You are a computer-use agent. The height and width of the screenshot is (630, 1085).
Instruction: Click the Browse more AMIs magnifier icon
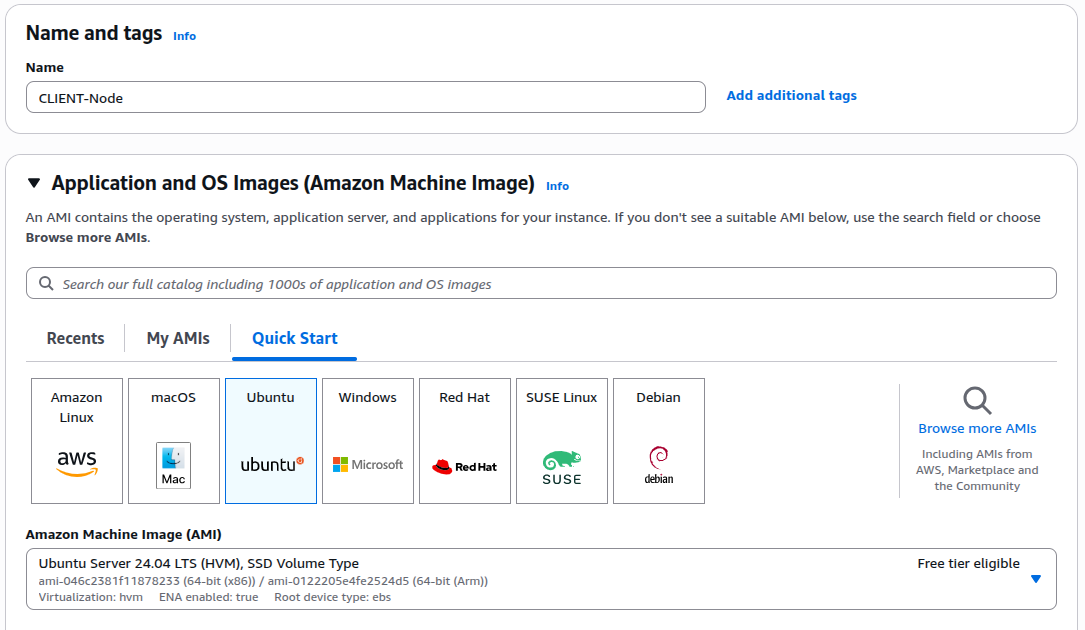977,401
